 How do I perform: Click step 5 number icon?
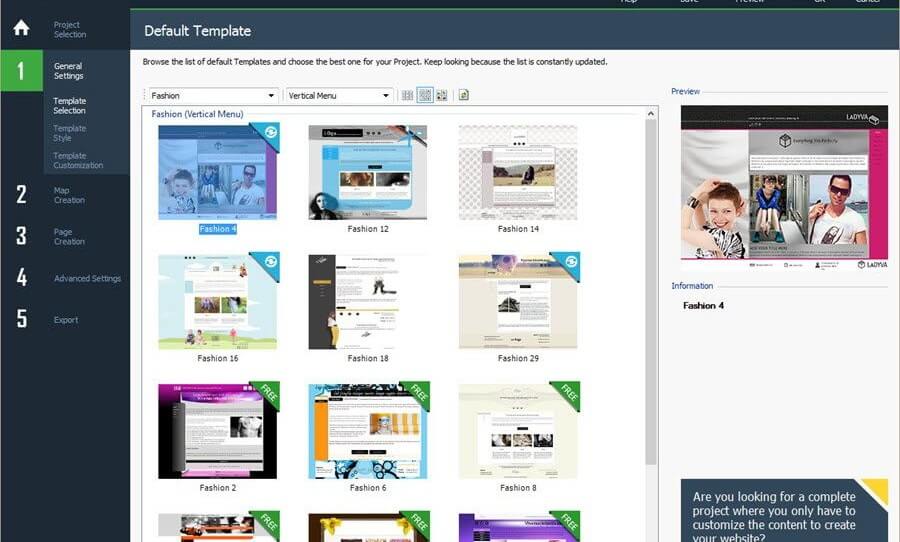[21, 319]
